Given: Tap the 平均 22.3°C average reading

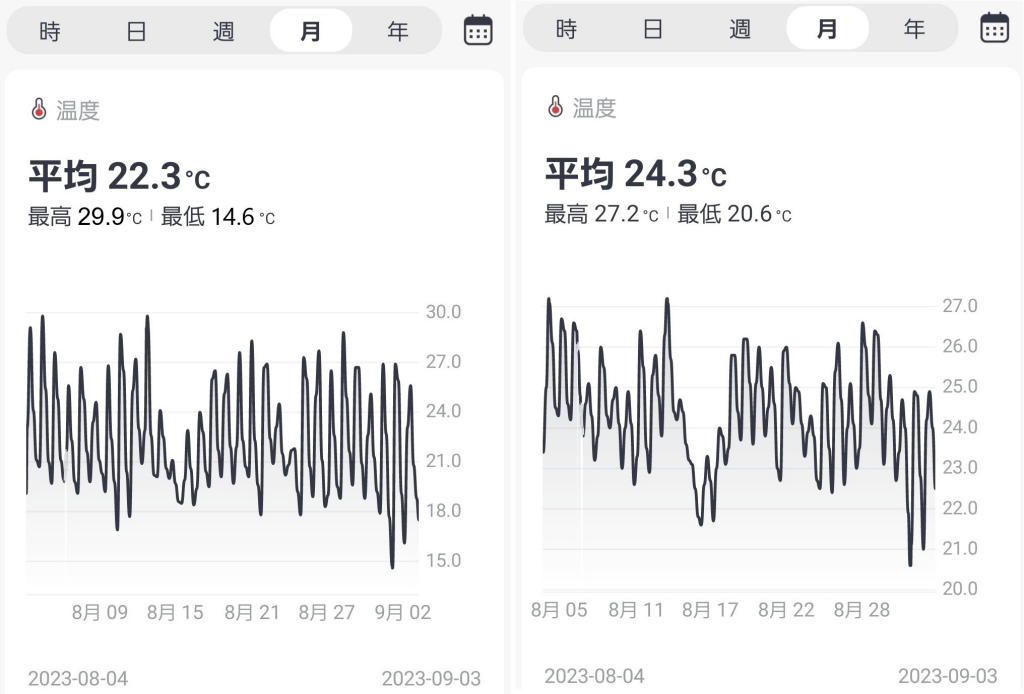Looking at the screenshot, I should click(x=119, y=177).
